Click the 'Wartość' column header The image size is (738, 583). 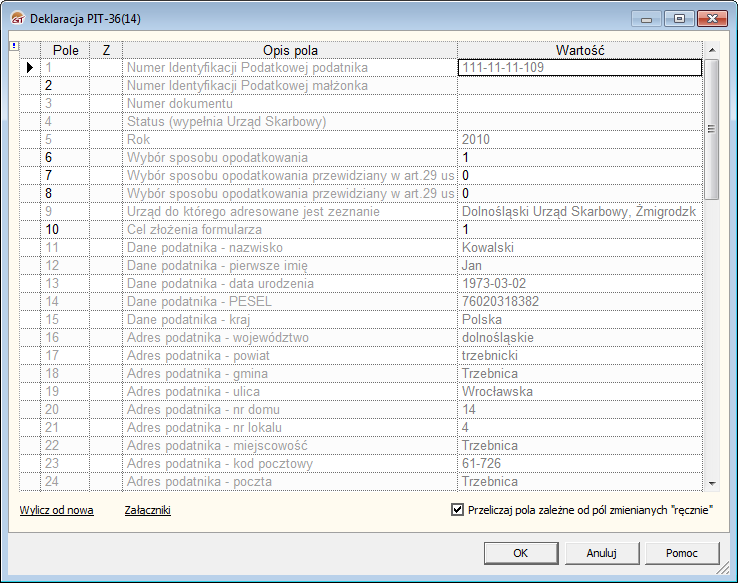click(580, 50)
